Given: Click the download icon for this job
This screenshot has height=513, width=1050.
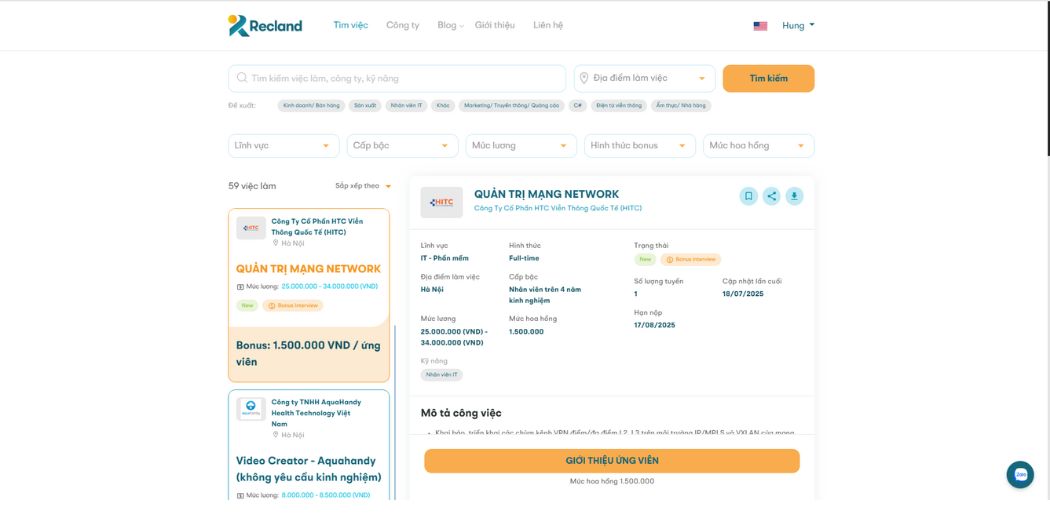Looking at the screenshot, I should pyautogui.click(x=794, y=196).
